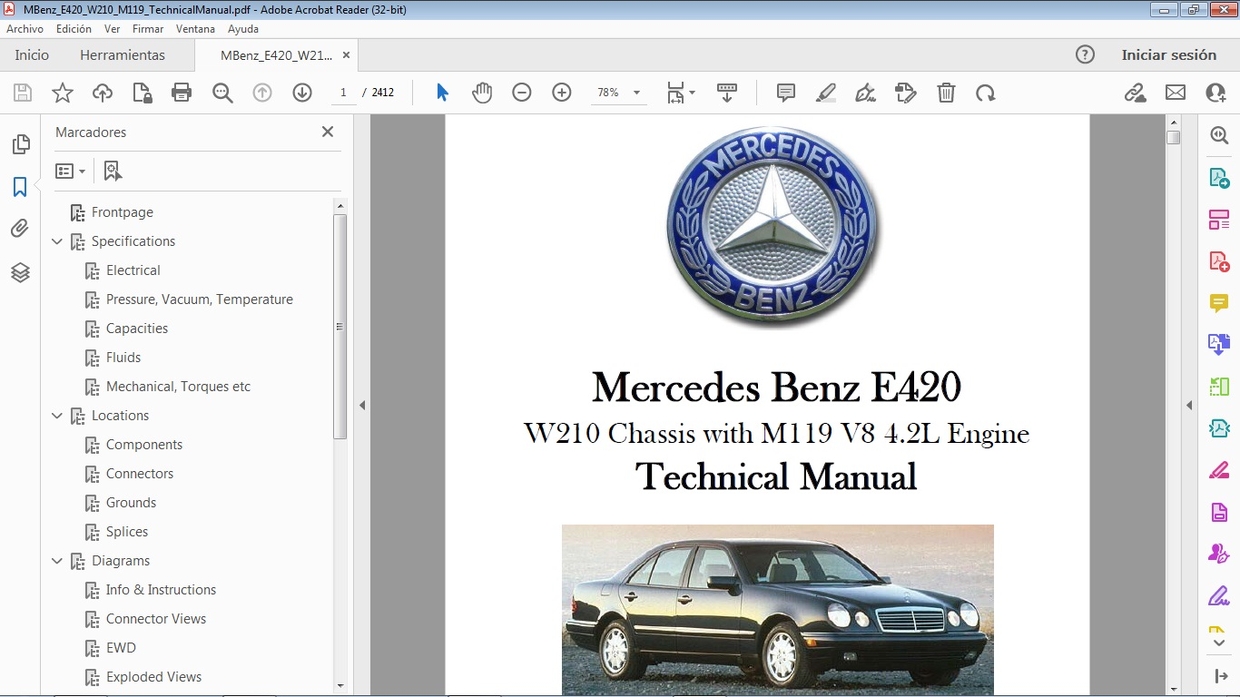Open the sticky note Comment tool
Viewport: 1240px width, 697px height.
point(785,92)
